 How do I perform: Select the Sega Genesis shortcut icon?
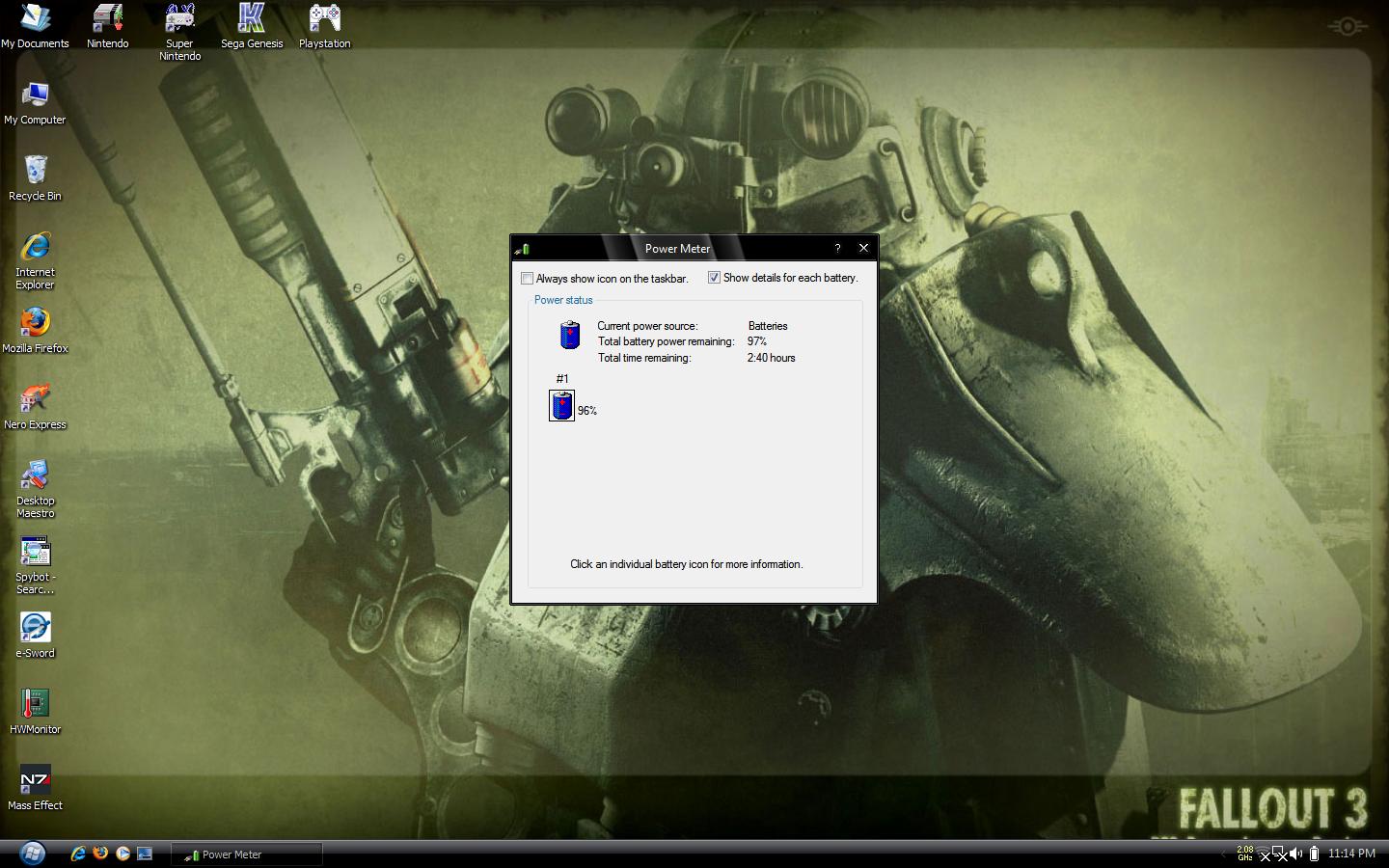tap(252, 26)
